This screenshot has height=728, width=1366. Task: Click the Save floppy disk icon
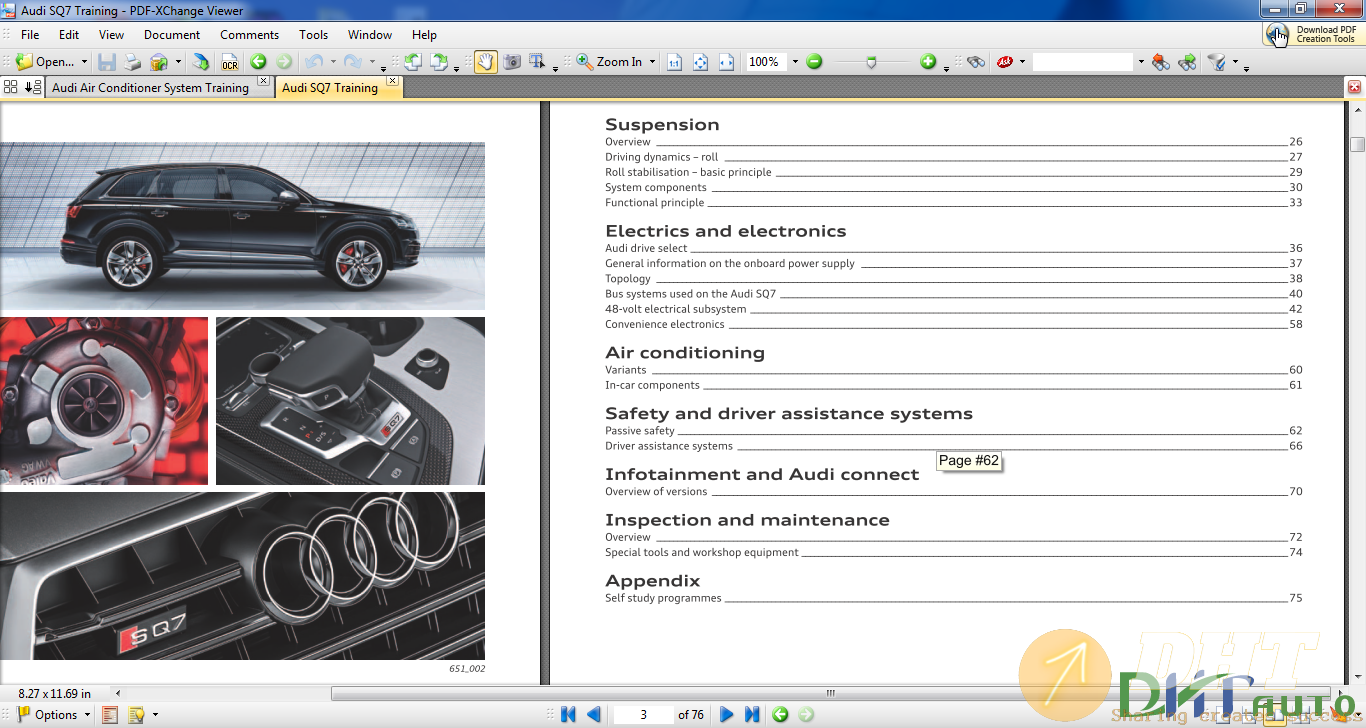107,62
